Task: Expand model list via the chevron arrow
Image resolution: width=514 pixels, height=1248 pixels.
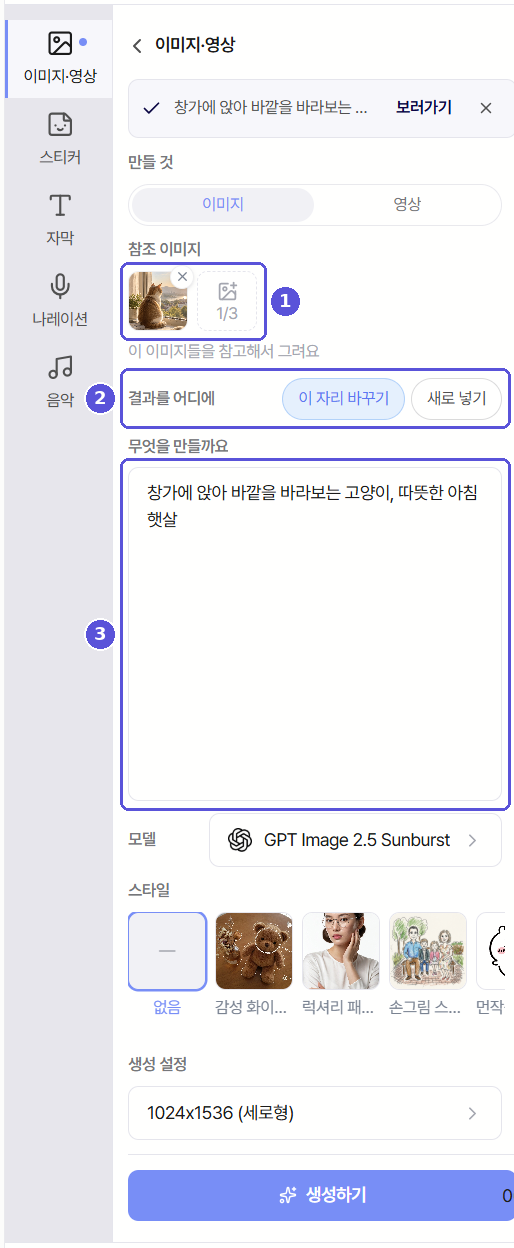Action: [473, 840]
